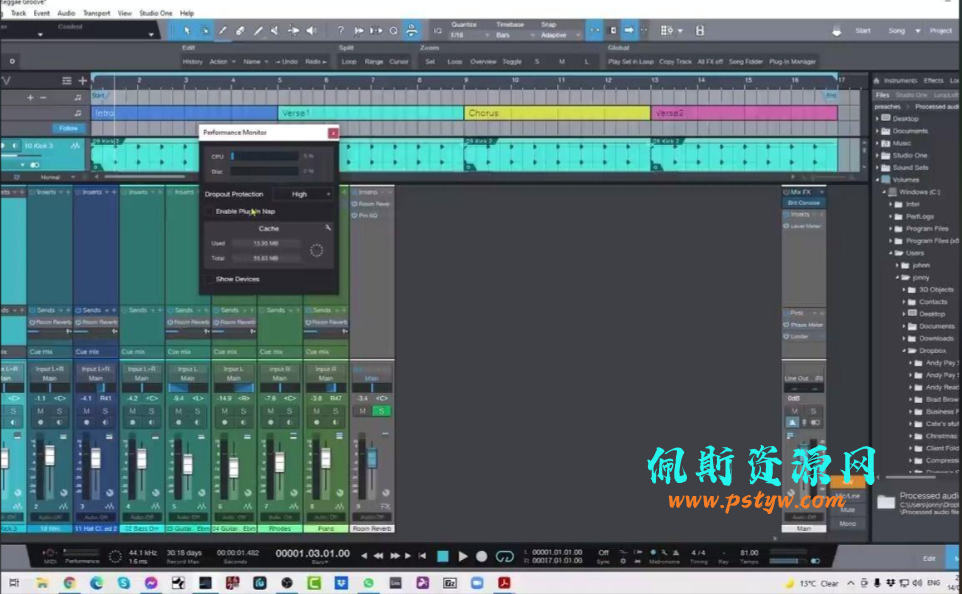The height and width of the screenshot is (594, 962).
Task: Click the Redo button
Action: click(x=315, y=61)
